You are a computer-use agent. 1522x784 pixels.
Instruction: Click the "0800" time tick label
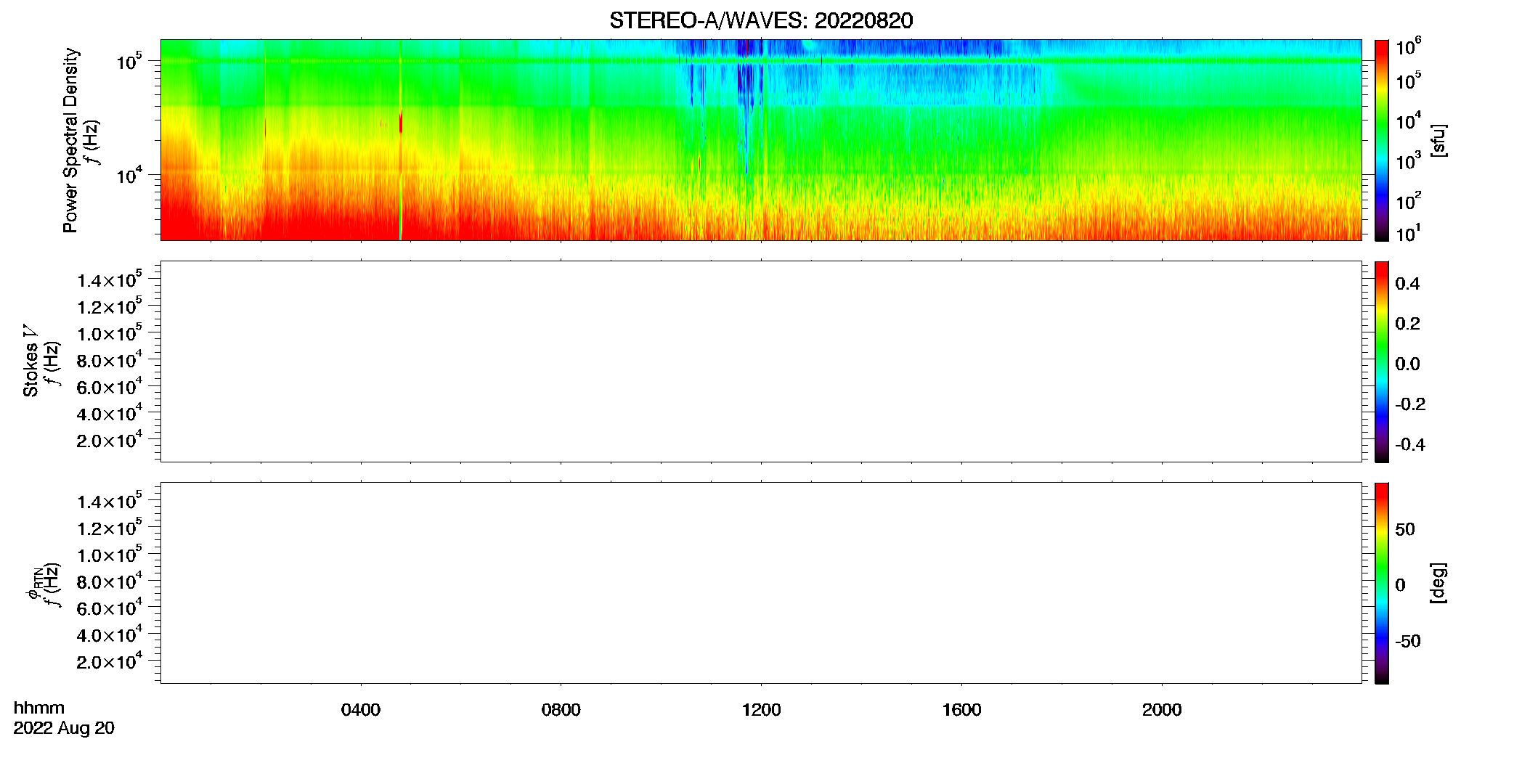(561, 710)
